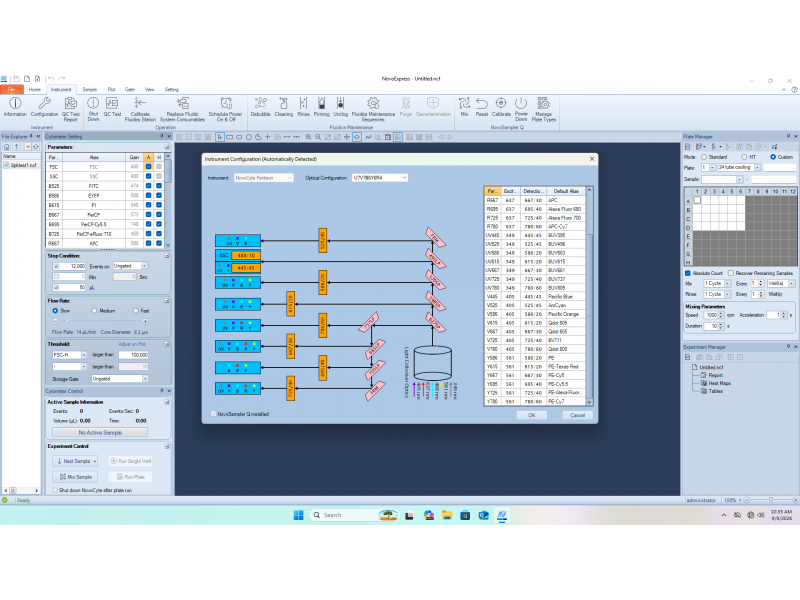
Task: Select the Medium flow rate option
Action: (x=94, y=311)
